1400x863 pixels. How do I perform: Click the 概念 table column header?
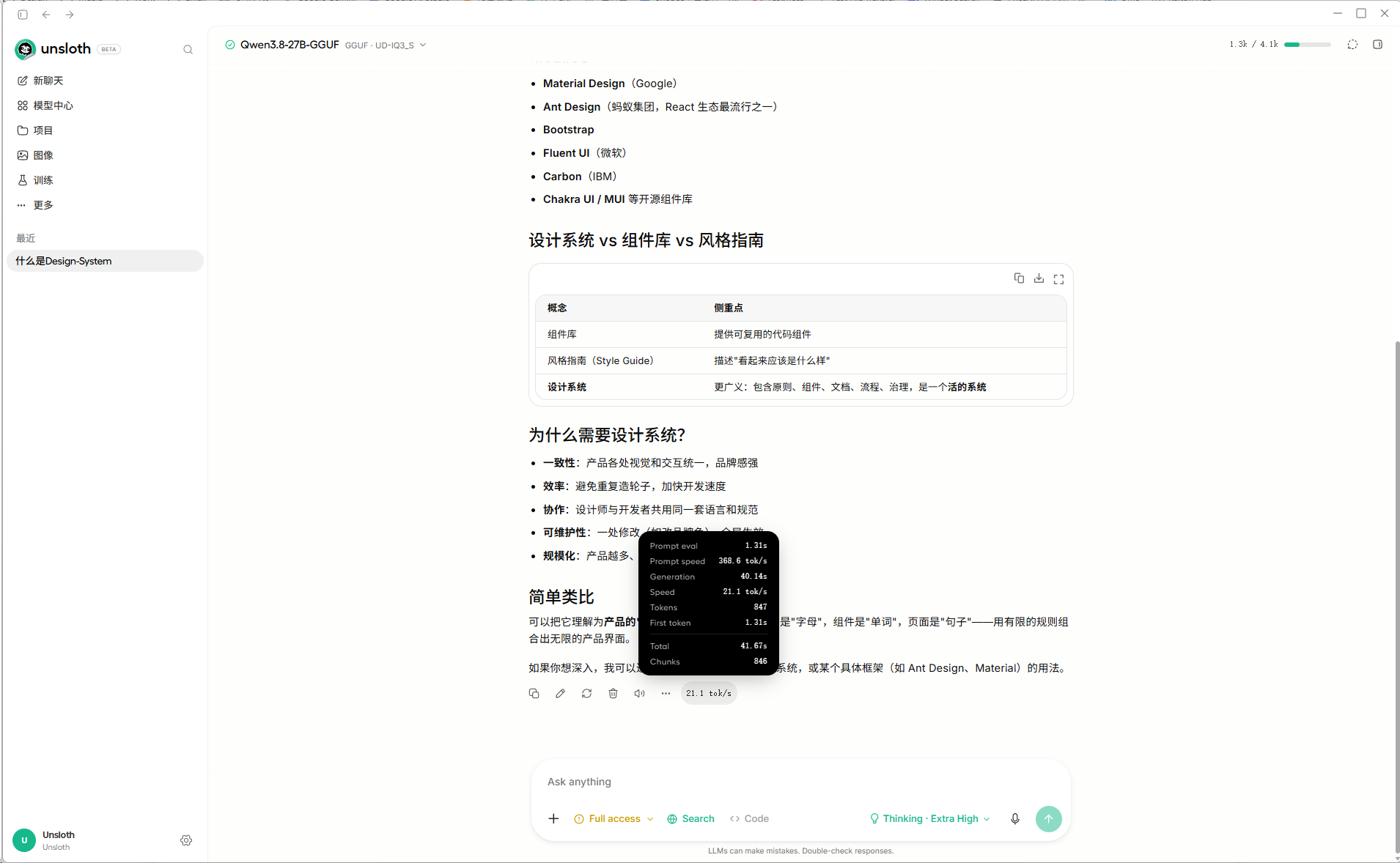click(x=557, y=308)
